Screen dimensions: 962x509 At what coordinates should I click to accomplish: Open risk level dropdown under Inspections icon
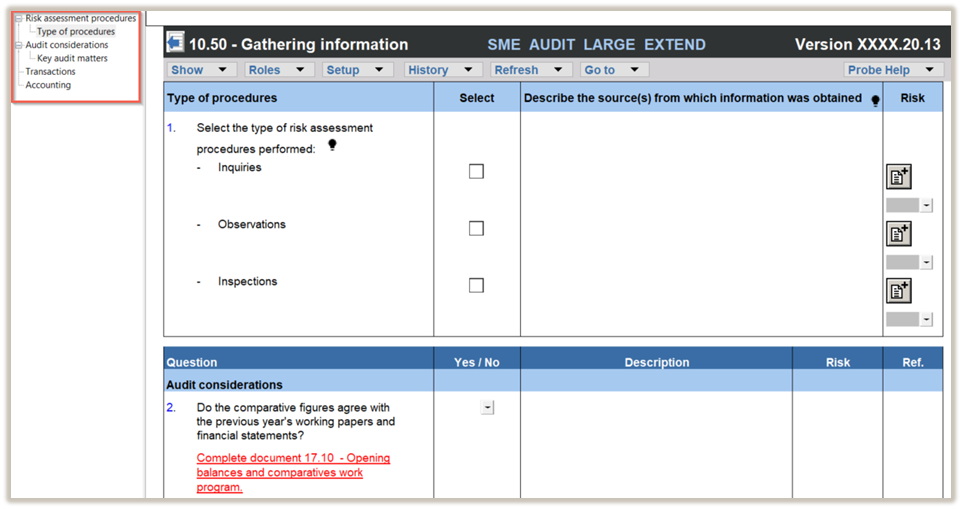click(x=926, y=319)
